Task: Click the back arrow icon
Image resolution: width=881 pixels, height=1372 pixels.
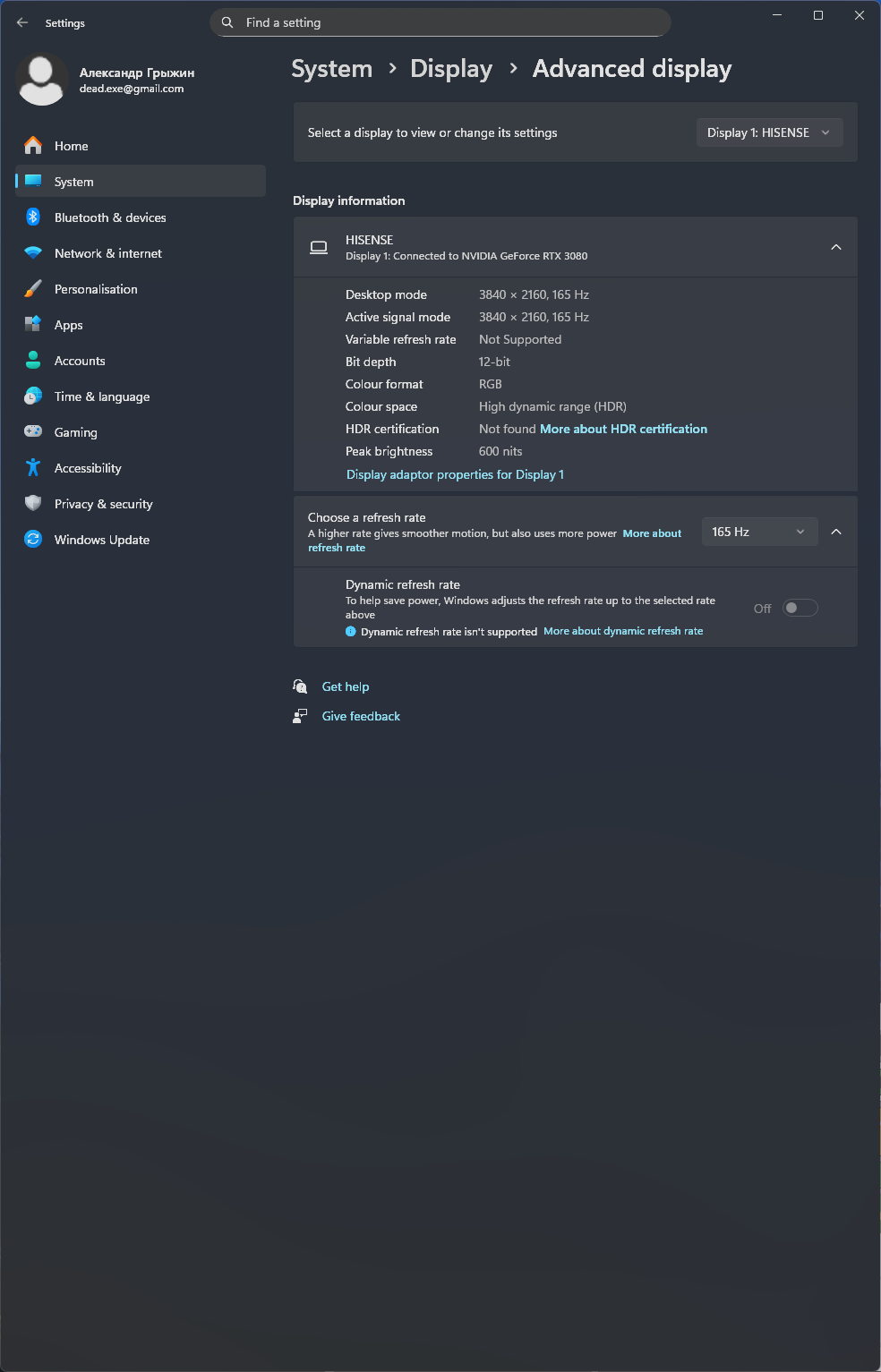Action: 22,22
